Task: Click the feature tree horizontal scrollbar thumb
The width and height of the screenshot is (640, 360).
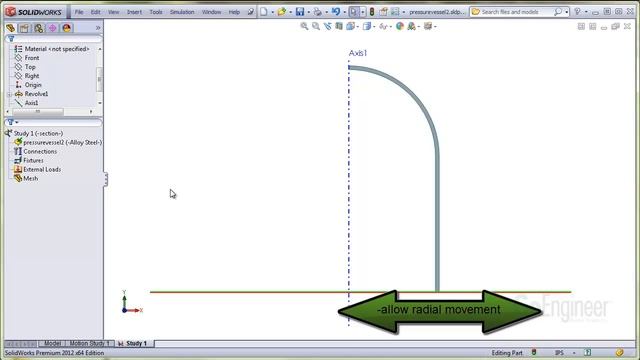Action: [38, 111]
